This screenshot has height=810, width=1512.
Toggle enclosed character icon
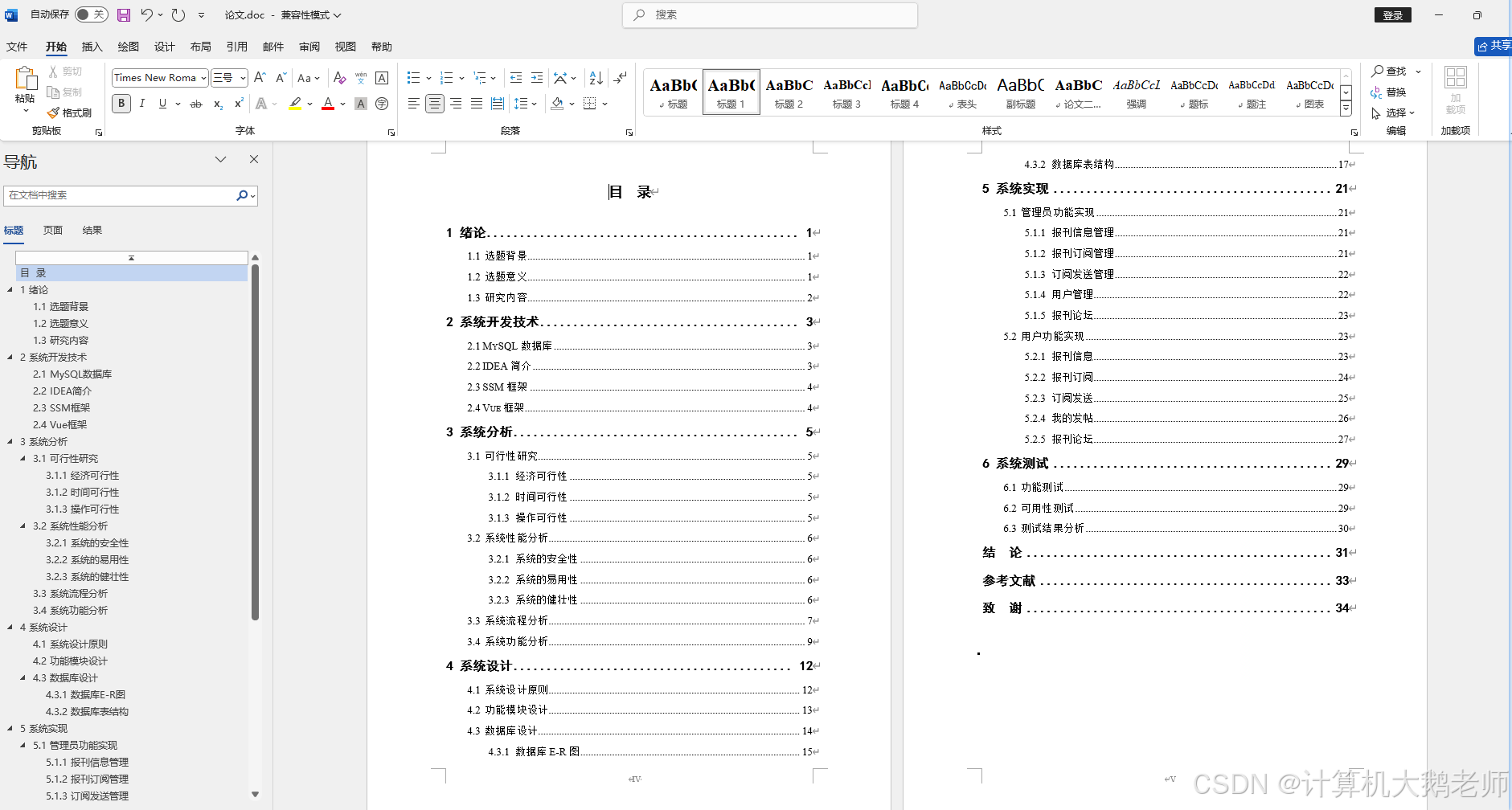coord(382,104)
